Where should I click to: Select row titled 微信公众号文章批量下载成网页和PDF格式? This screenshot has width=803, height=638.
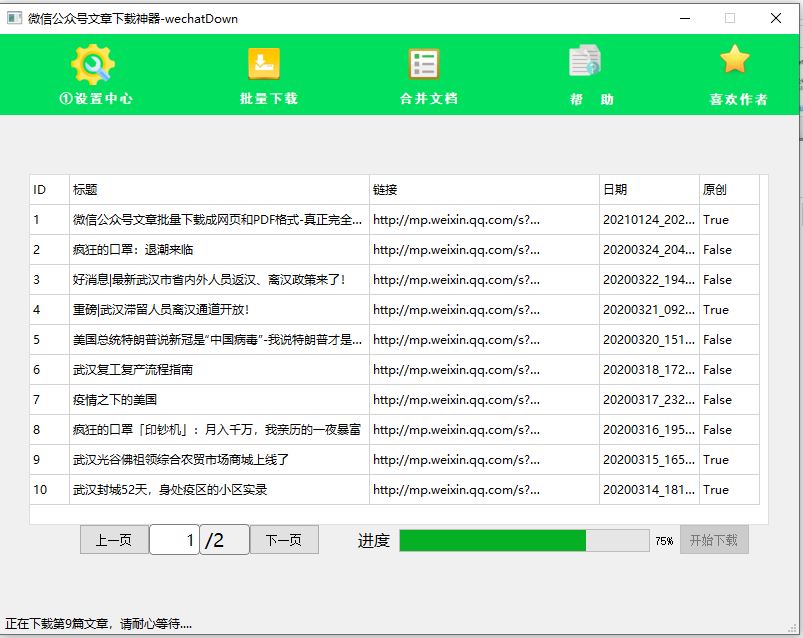pyautogui.click(x=394, y=220)
